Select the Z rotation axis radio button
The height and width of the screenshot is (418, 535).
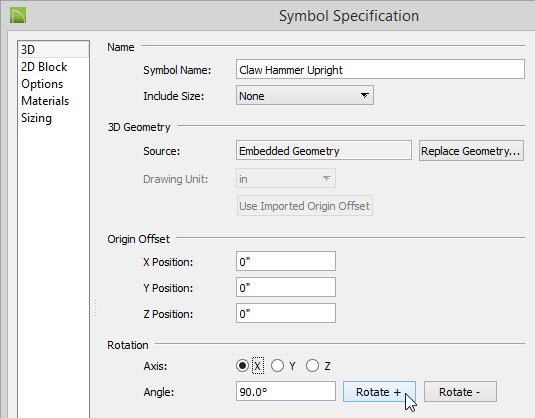312,366
